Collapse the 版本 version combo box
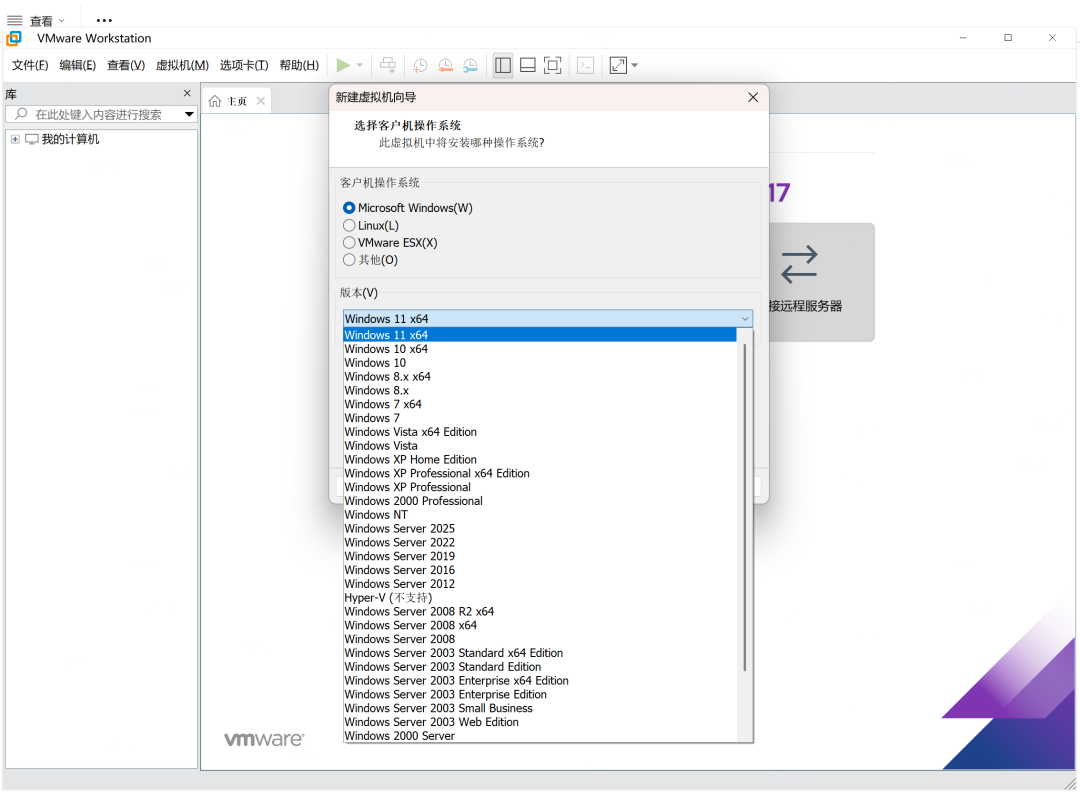1080x798 pixels. (745, 319)
